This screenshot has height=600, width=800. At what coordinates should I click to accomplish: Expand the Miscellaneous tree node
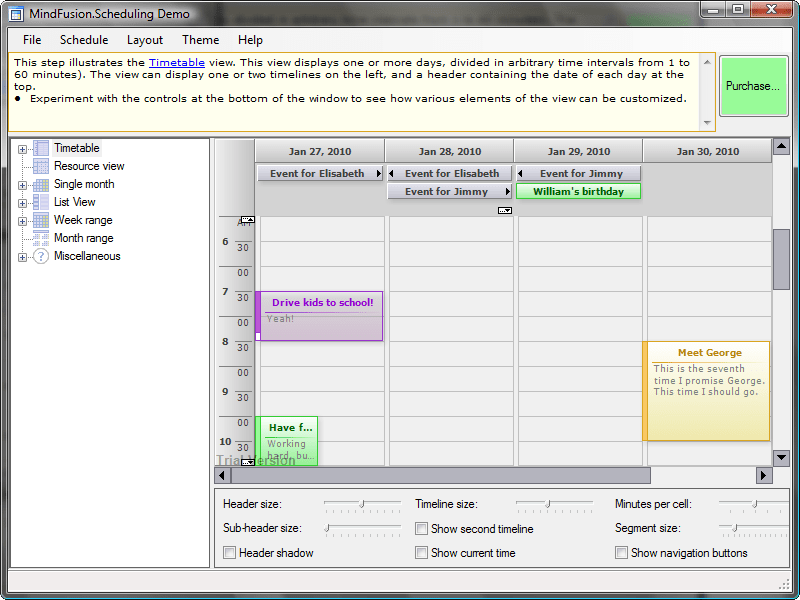click(x=21, y=256)
